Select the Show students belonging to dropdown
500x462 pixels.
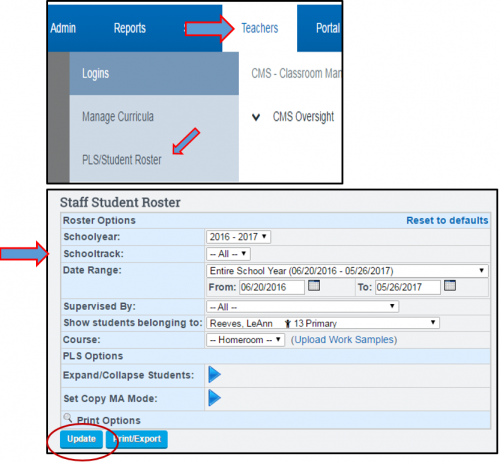coord(323,323)
